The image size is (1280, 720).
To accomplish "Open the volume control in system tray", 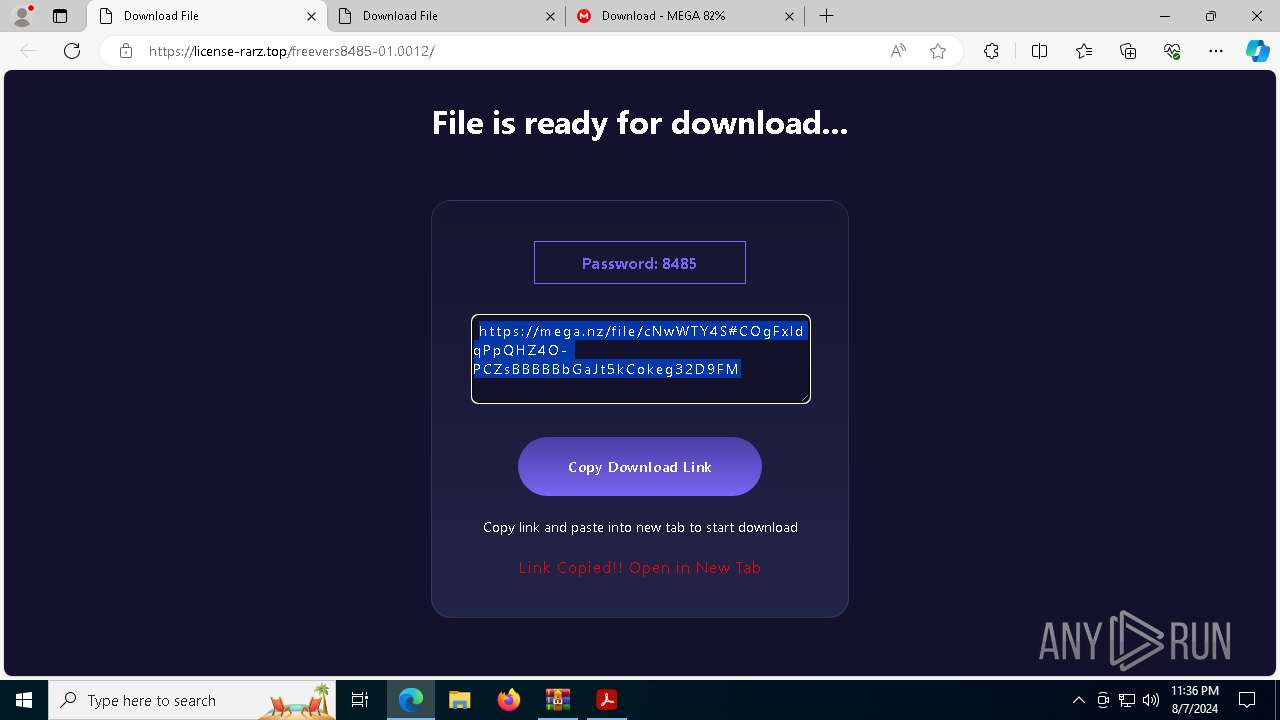I will click(1151, 700).
